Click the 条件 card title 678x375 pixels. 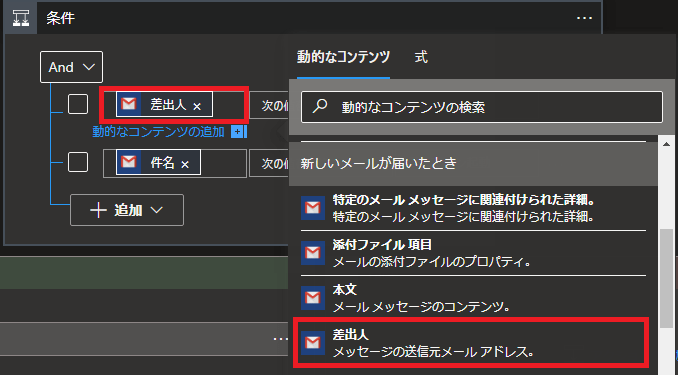click(x=61, y=18)
